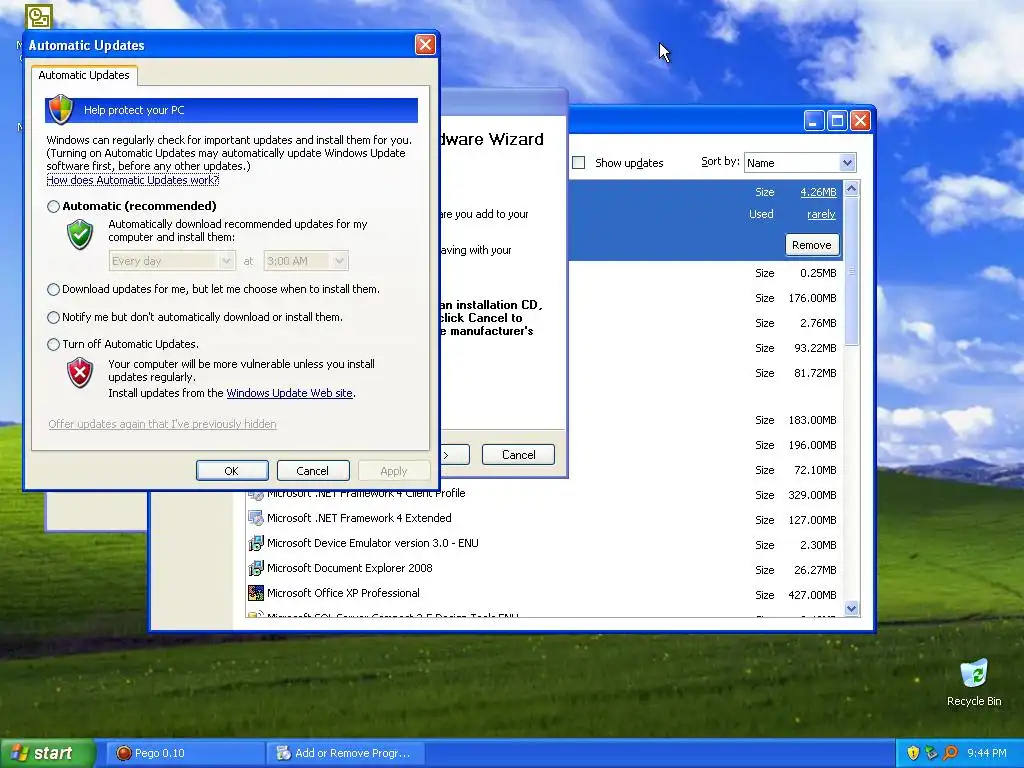Click the 9:44 PM clock
Viewport: 1024px width, 768px height.
tap(987, 753)
